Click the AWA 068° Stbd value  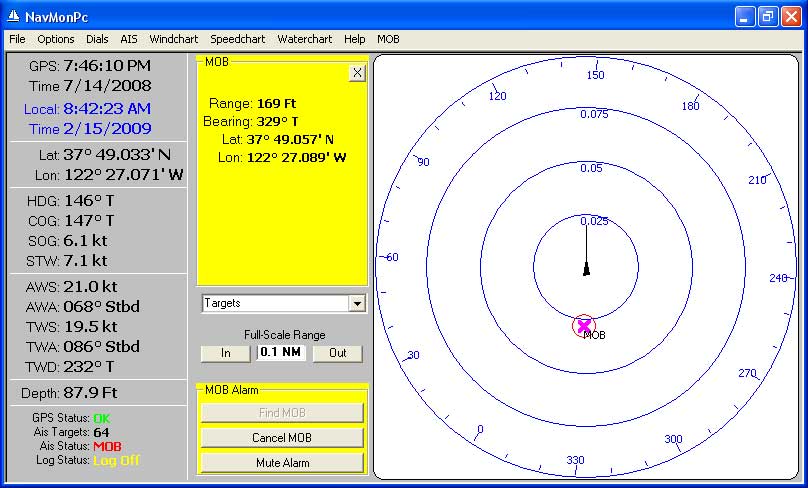(102, 307)
